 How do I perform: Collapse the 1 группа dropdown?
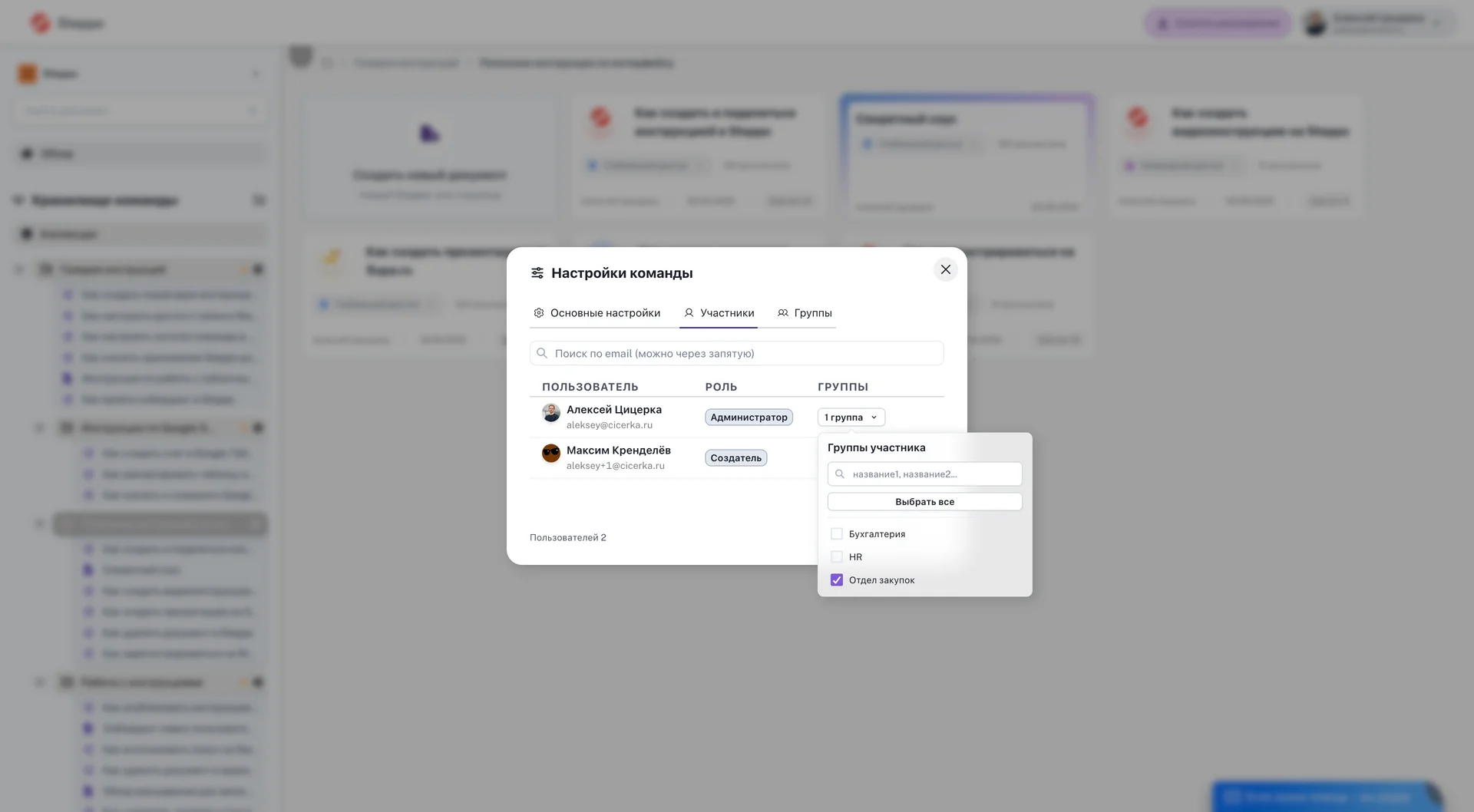point(851,418)
